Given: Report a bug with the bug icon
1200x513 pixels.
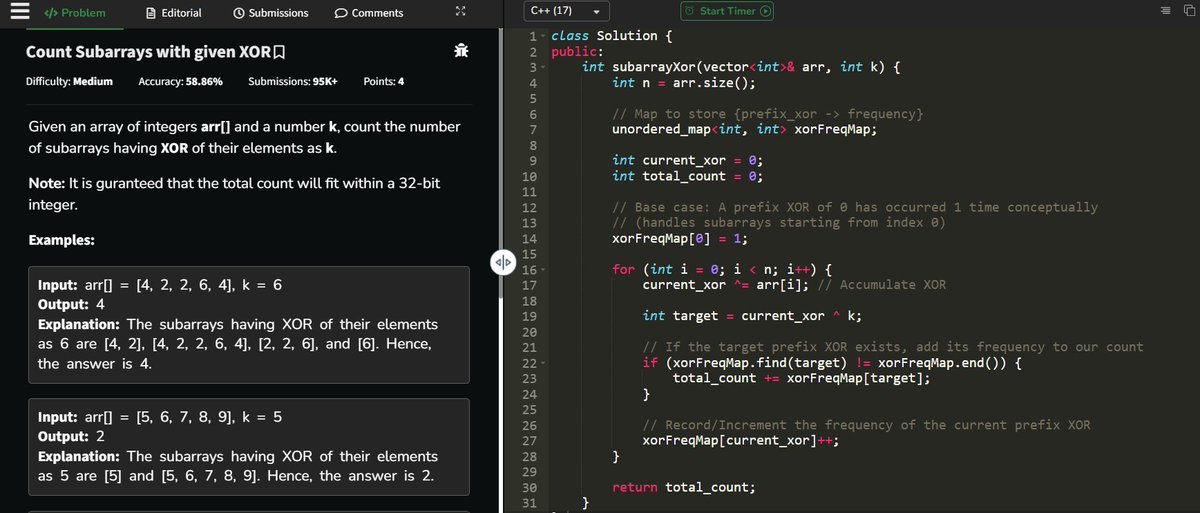Looking at the screenshot, I should (x=460, y=51).
